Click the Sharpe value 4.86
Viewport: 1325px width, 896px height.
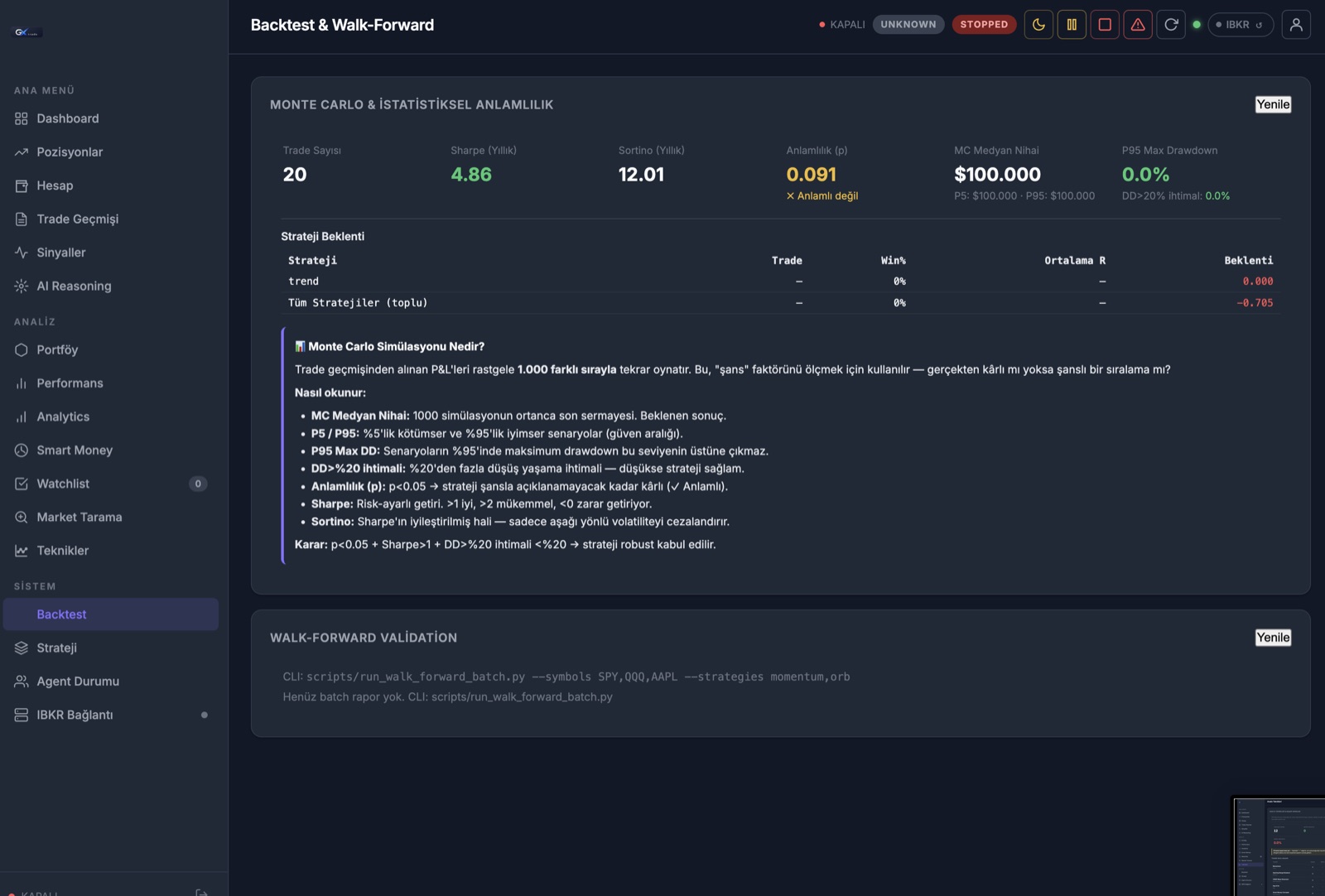pyautogui.click(x=471, y=175)
